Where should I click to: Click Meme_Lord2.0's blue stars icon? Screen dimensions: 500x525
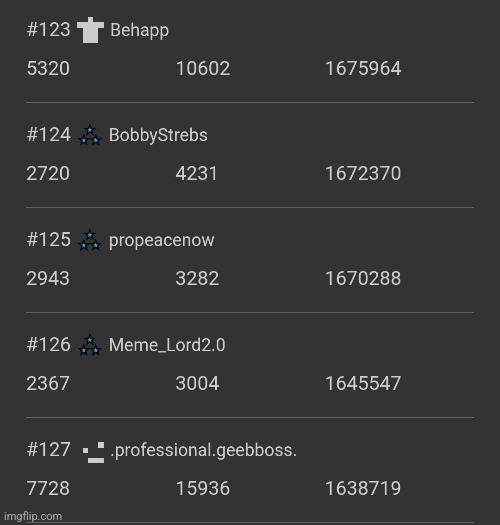(90, 345)
